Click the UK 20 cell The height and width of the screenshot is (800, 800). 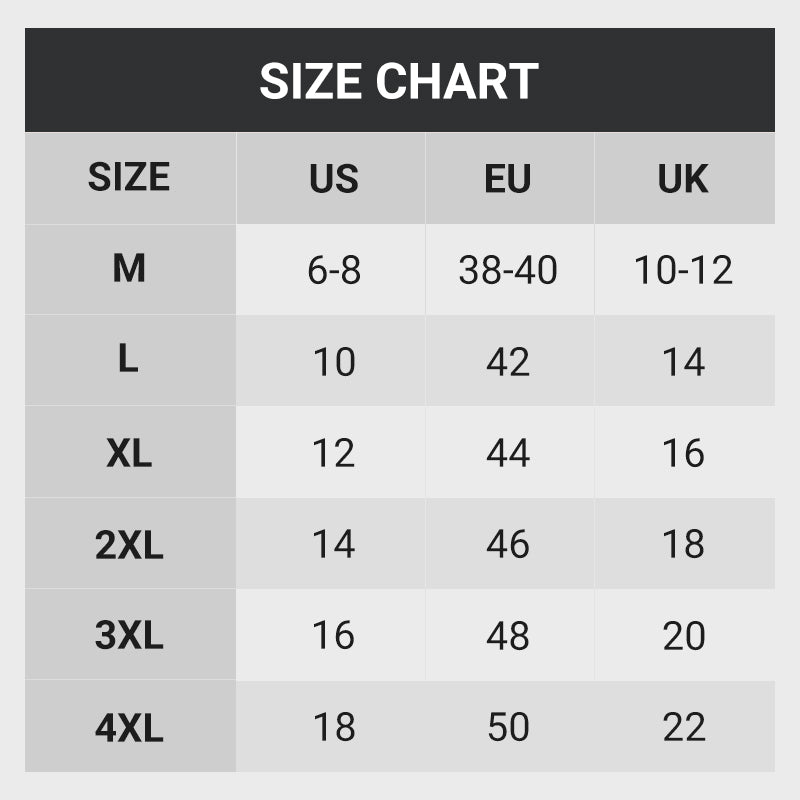pos(683,636)
